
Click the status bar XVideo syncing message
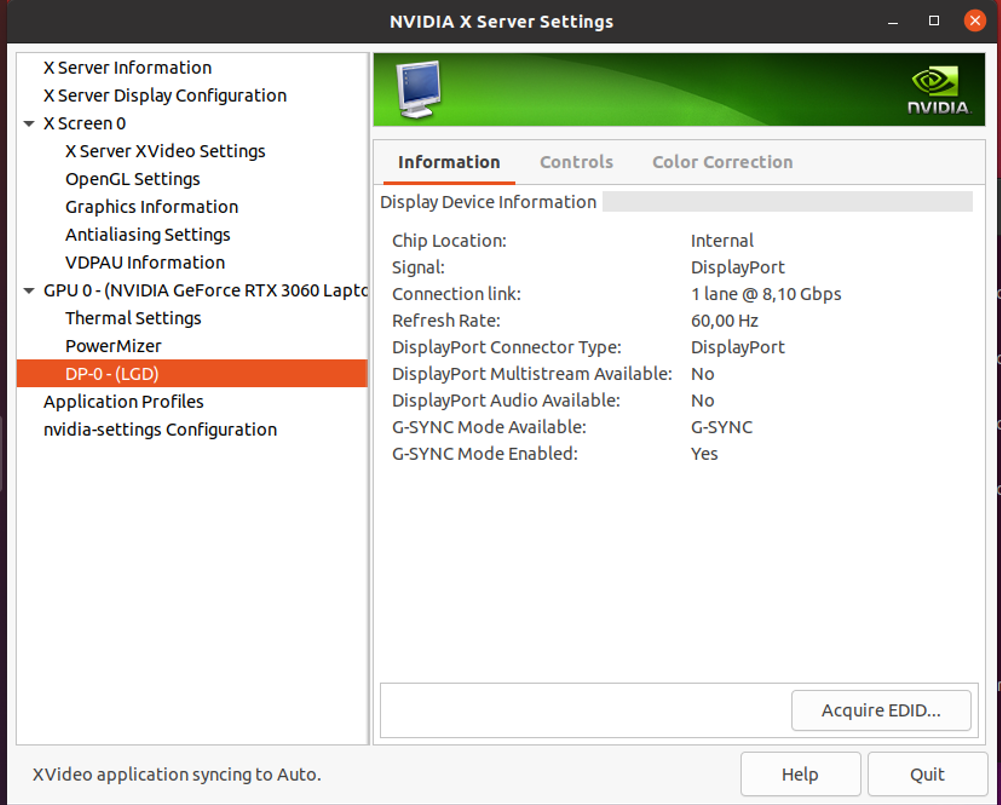pyautogui.click(x=177, y=774)
